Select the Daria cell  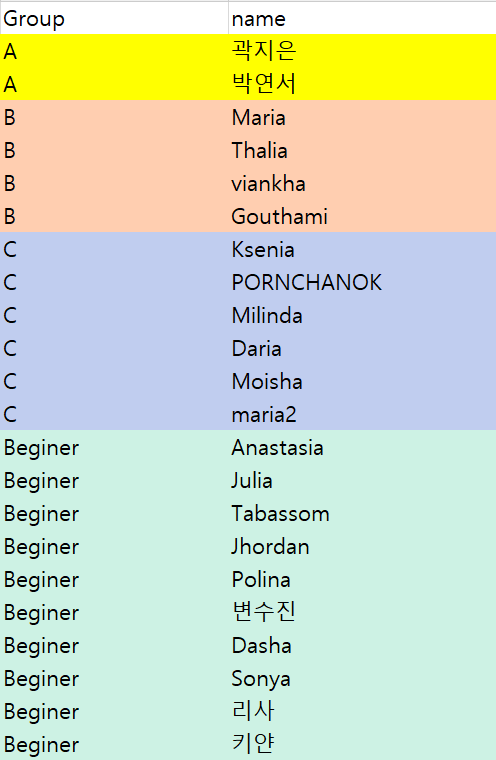click(362, 348)
